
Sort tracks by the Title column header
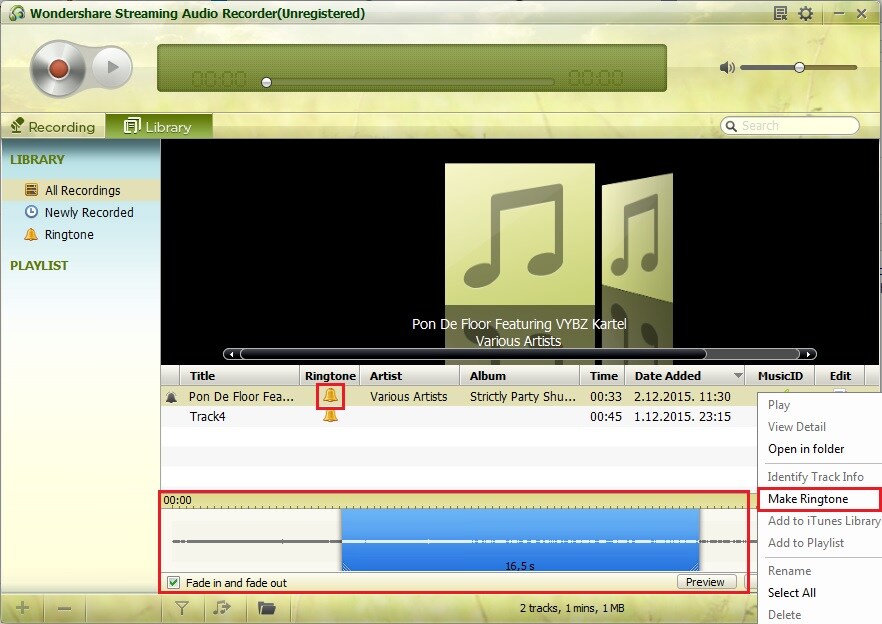[x=239, y=375]
